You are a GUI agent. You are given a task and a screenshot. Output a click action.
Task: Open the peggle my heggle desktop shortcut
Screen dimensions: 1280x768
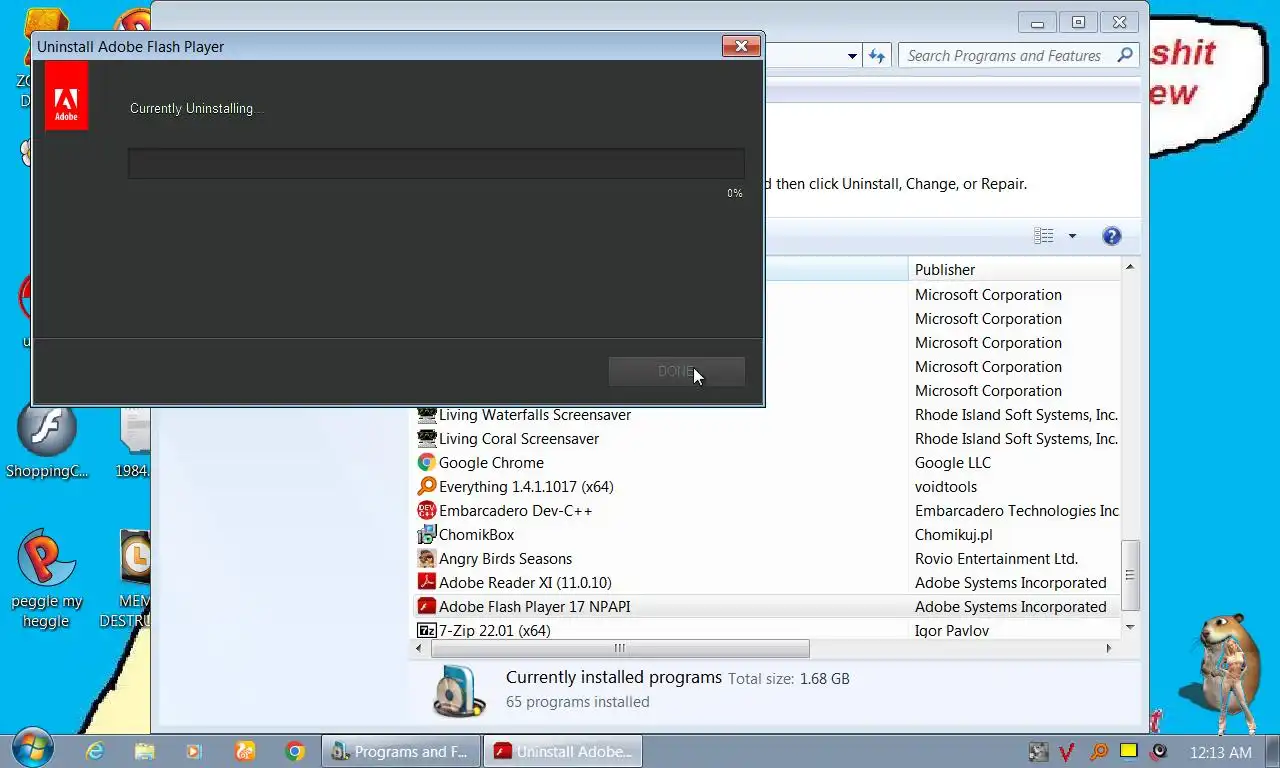[x=47, y=580]
